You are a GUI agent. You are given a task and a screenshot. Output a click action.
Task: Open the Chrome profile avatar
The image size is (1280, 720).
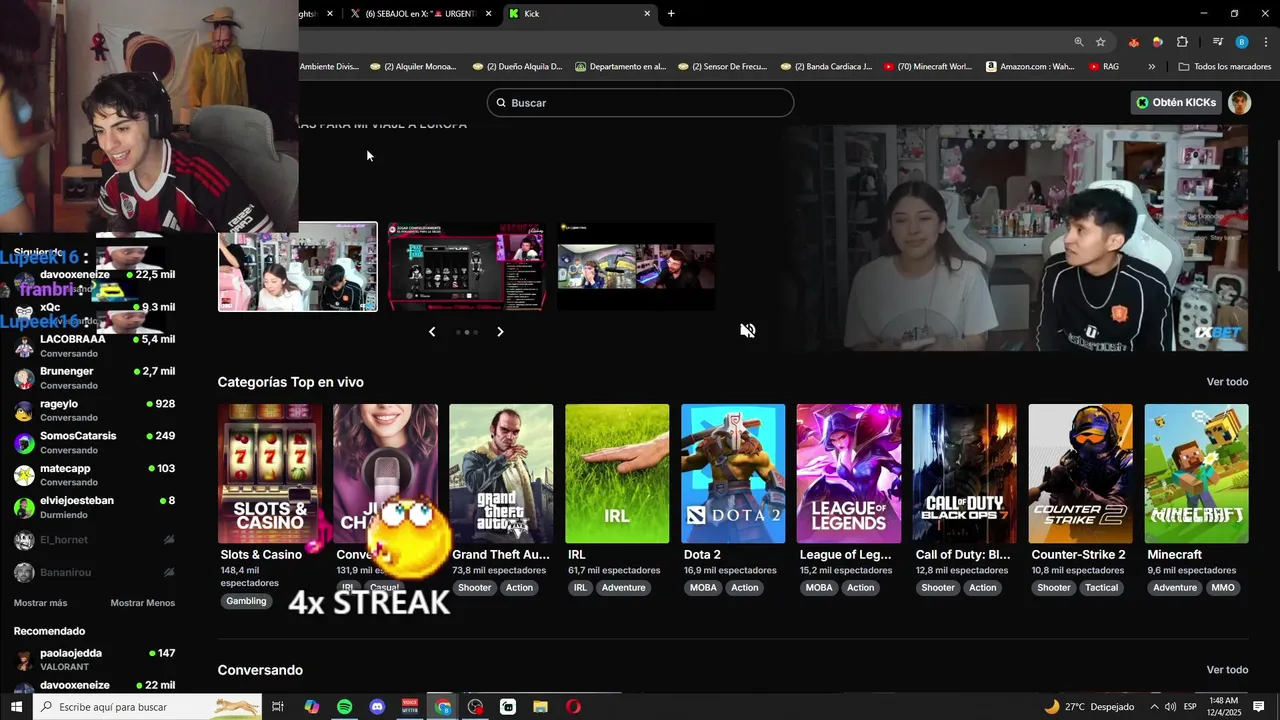point(1242,42)
